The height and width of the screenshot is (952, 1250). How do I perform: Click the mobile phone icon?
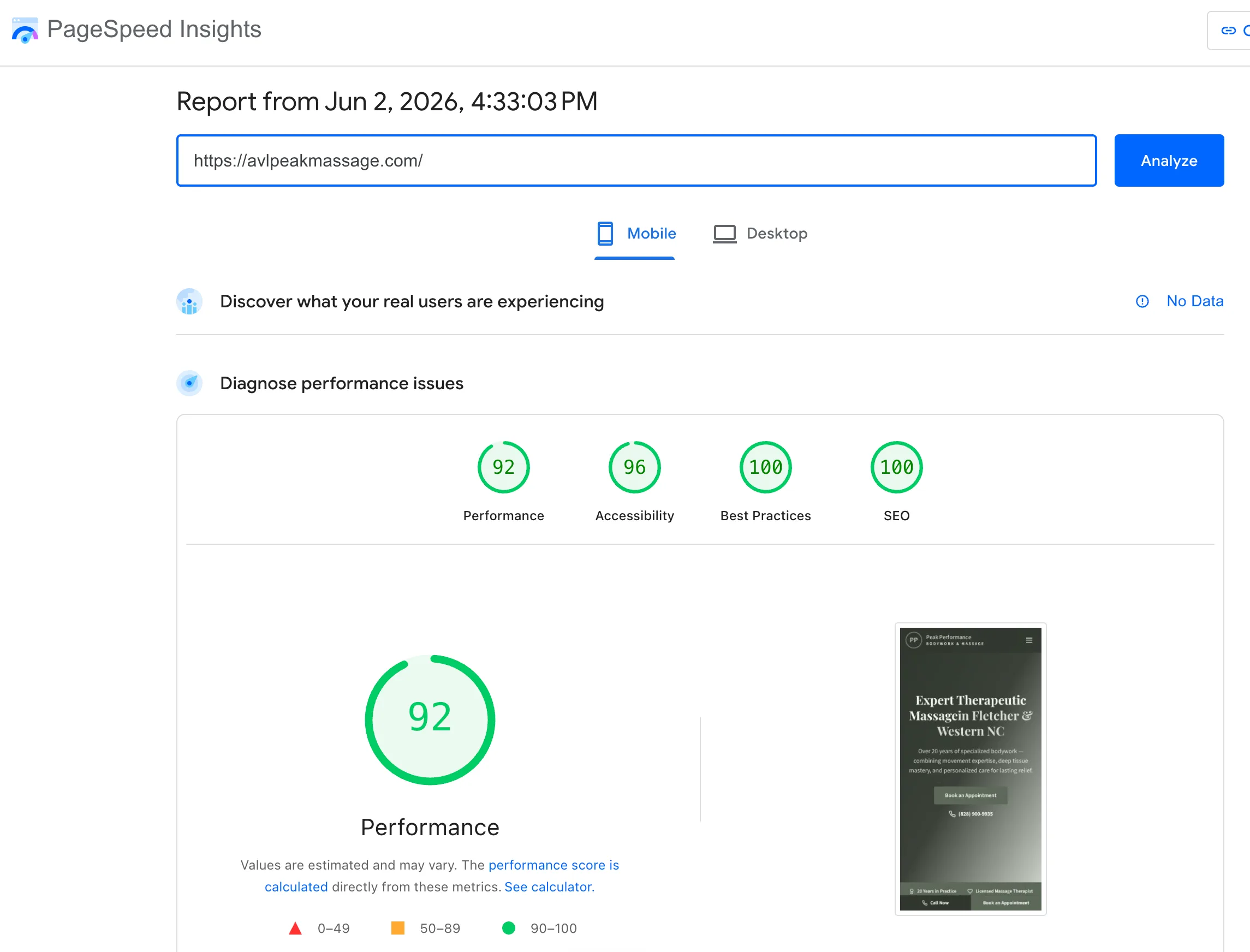point(605,234)
